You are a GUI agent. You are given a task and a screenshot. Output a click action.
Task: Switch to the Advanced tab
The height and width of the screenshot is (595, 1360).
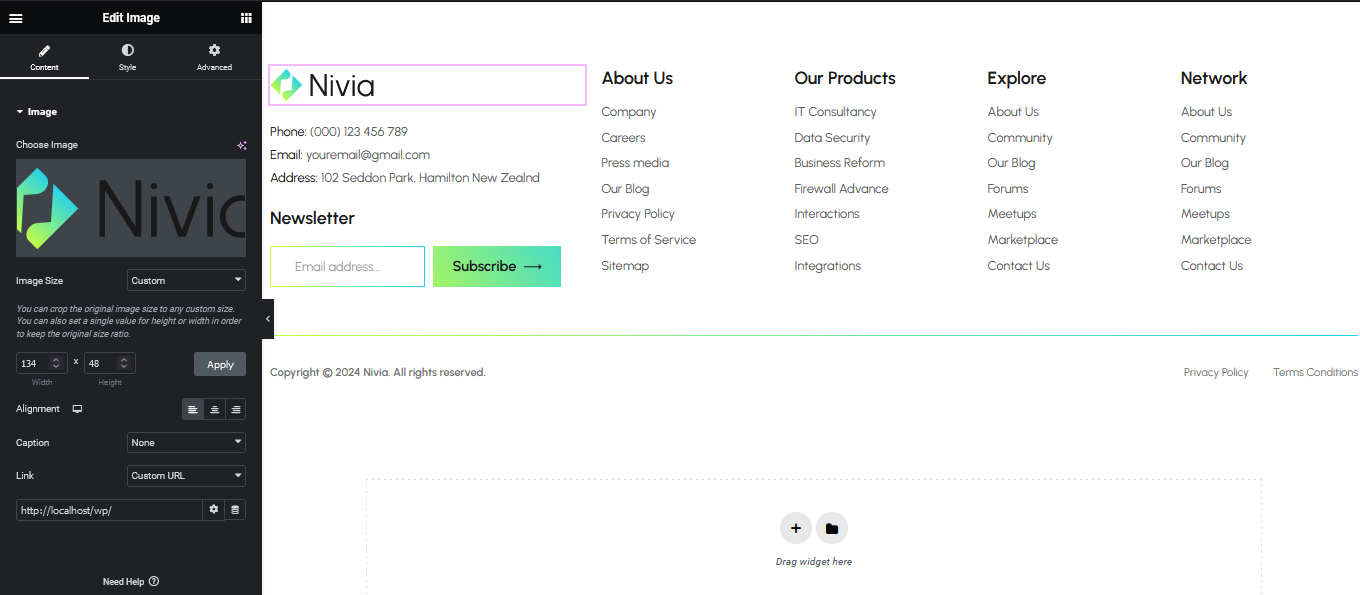[x=214, y=57]
